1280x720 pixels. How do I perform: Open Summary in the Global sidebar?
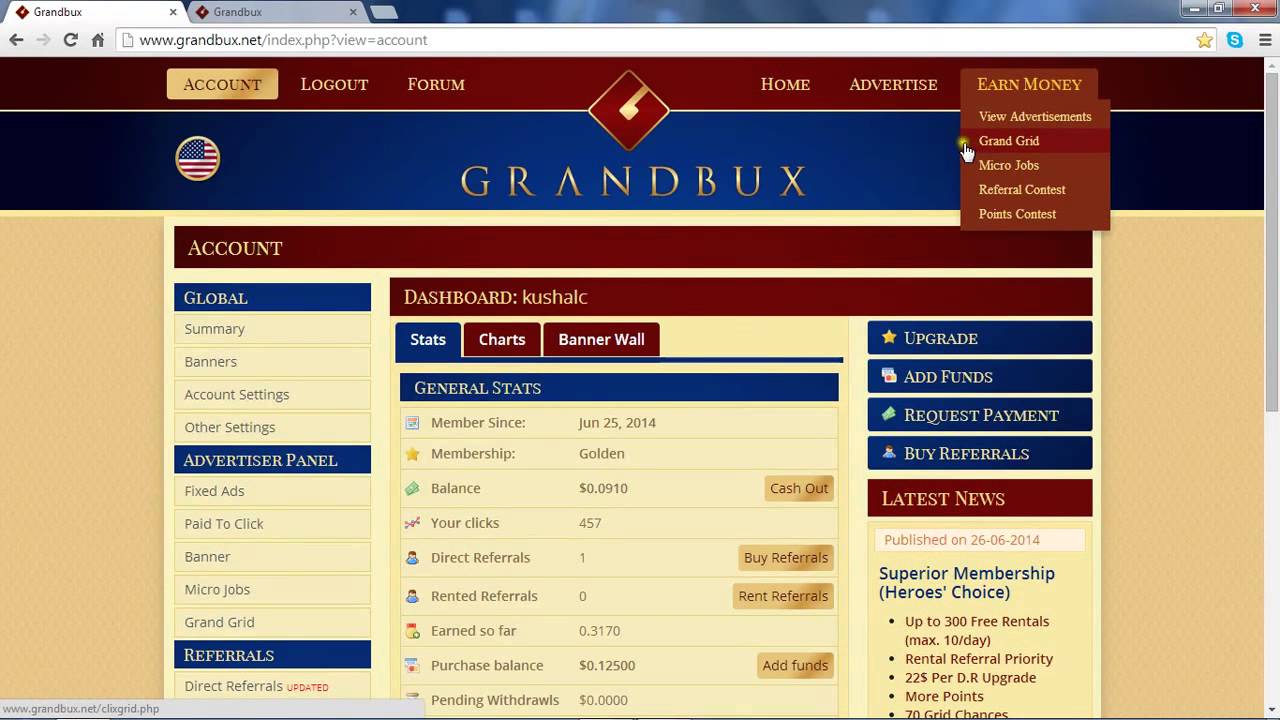[272, 329]
